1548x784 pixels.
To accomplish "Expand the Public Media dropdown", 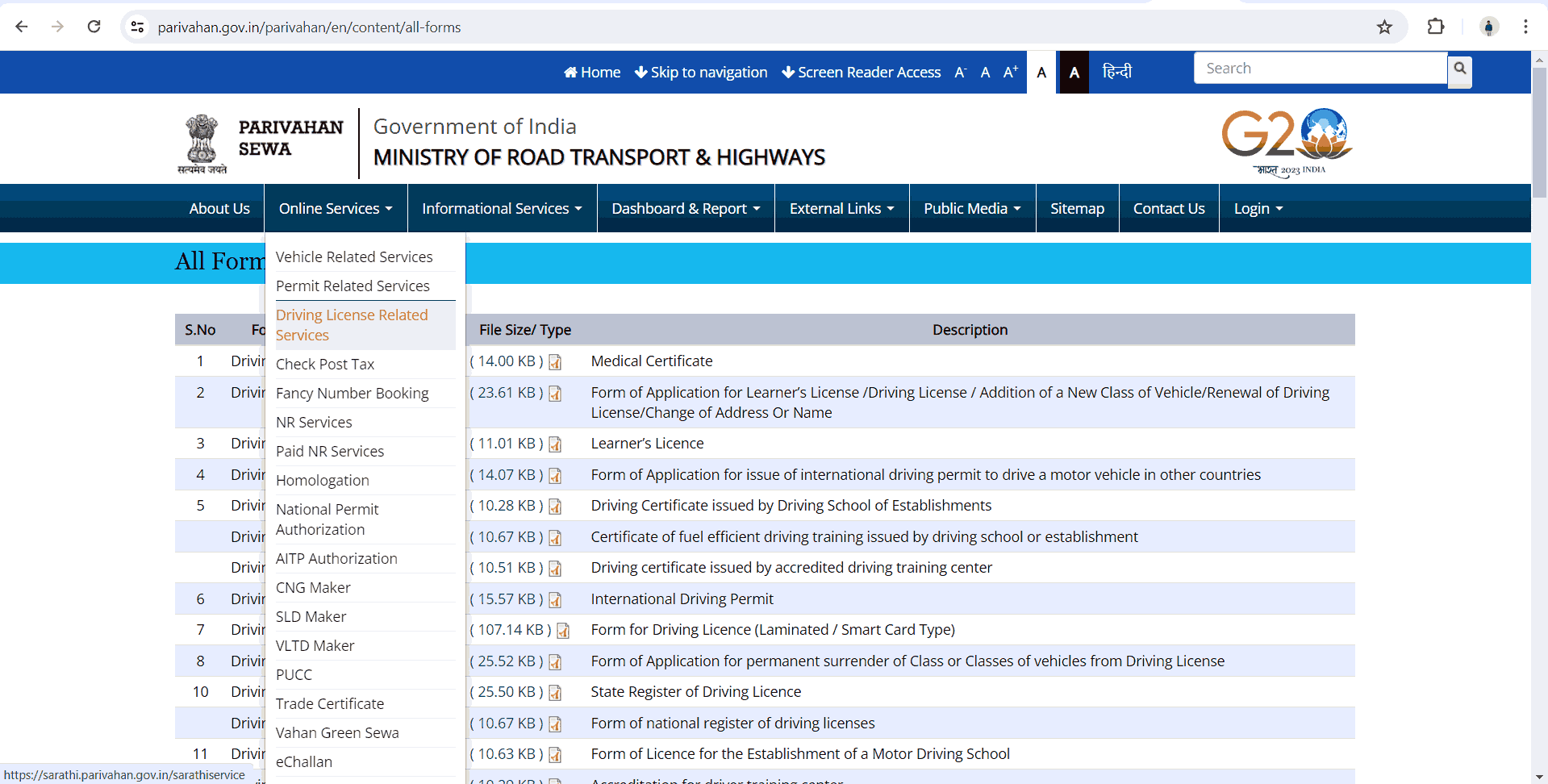I will coord(972,208).
